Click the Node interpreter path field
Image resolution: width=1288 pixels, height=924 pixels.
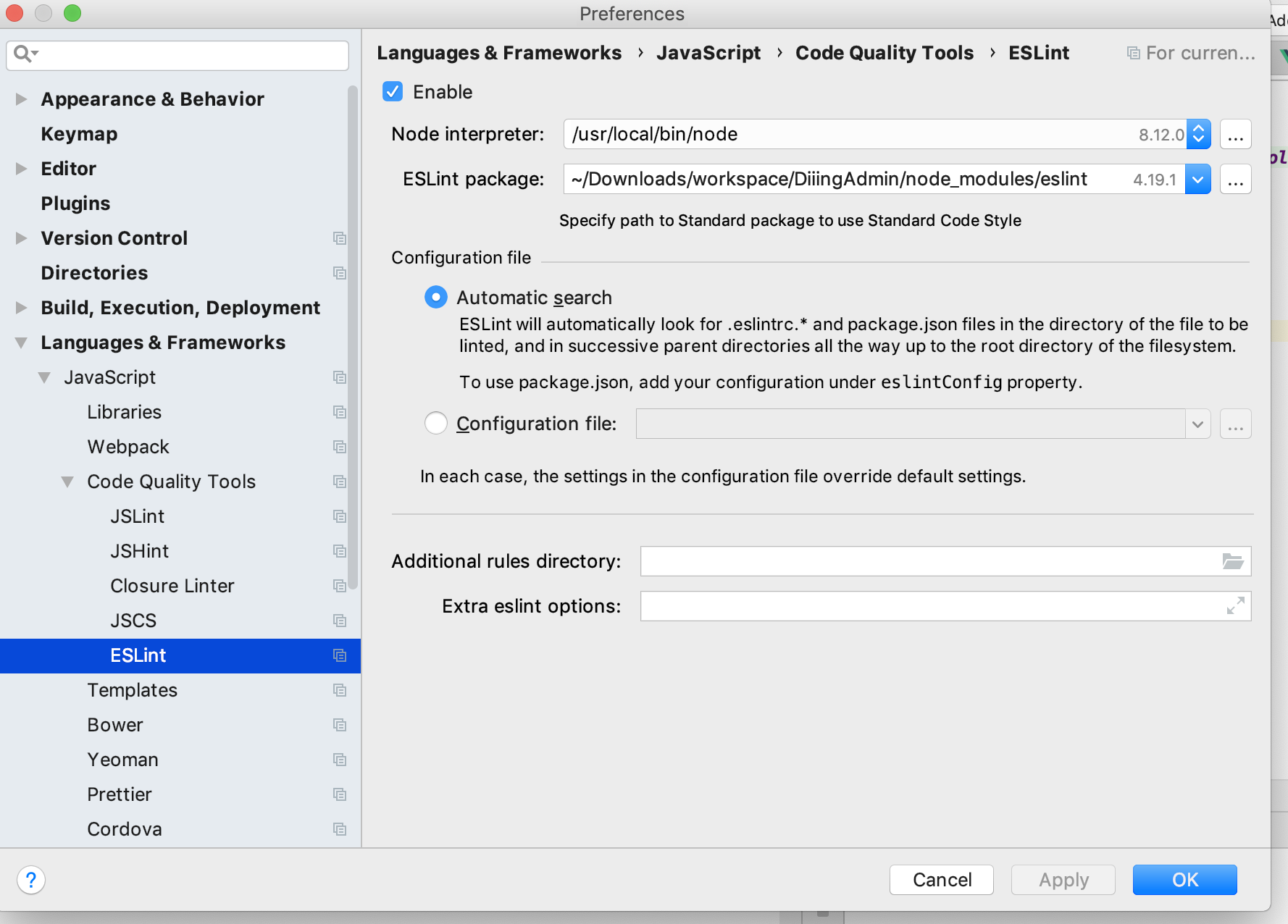pyautogui.click(x=875, y=134)
